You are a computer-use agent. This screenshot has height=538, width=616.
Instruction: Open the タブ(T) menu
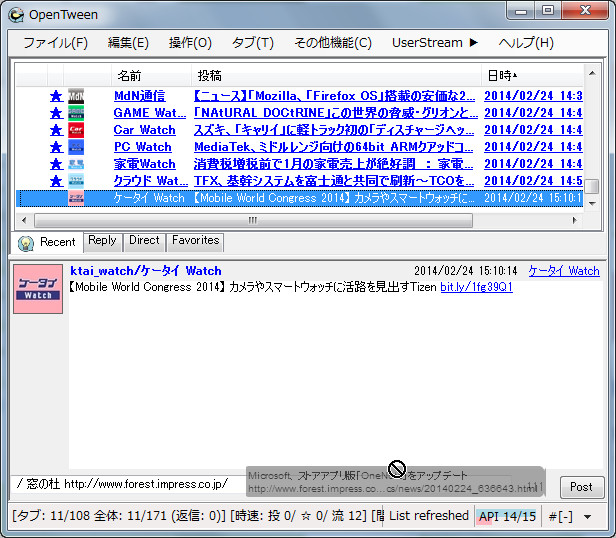coord(253,42)
